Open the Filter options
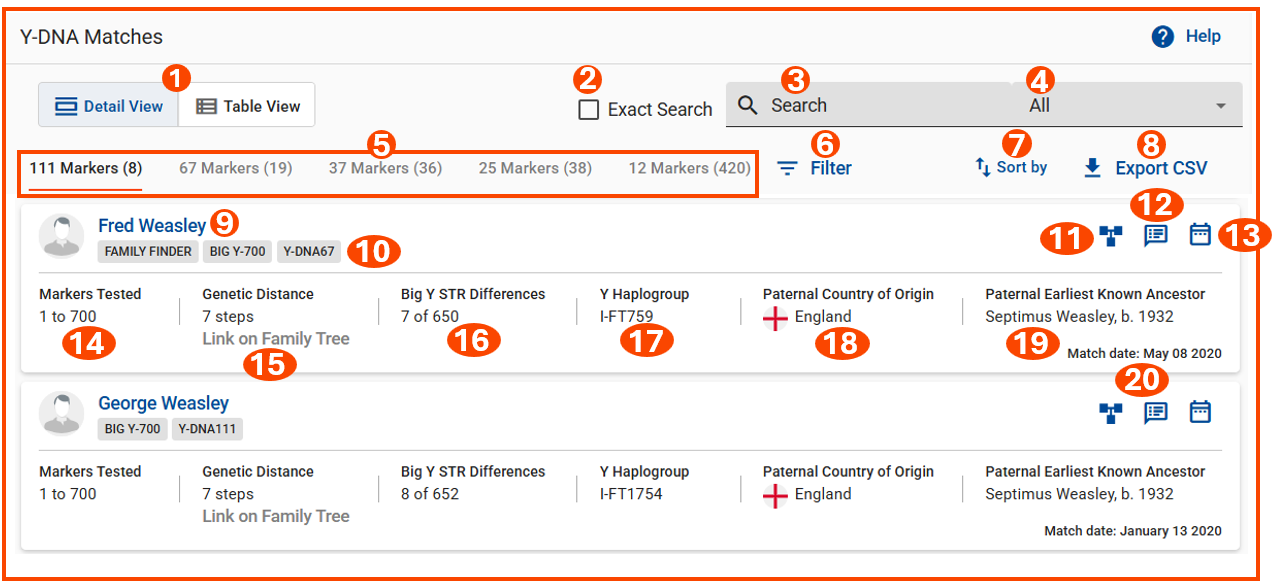The height and width of the screenshot is (588, 1278). click(815, 168)
